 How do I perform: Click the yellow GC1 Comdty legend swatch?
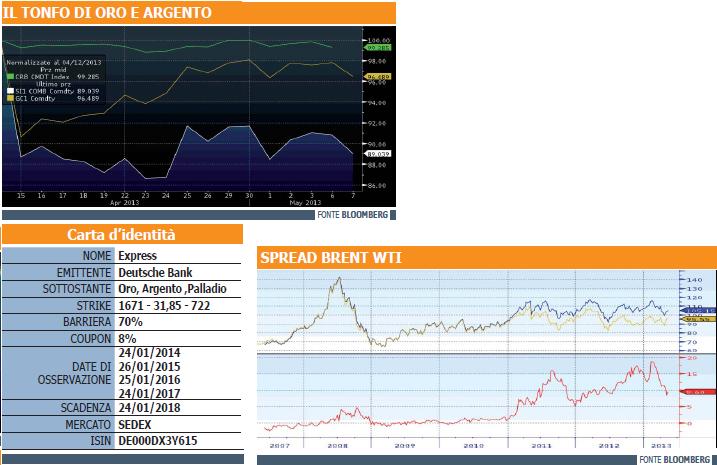(11, 98)
